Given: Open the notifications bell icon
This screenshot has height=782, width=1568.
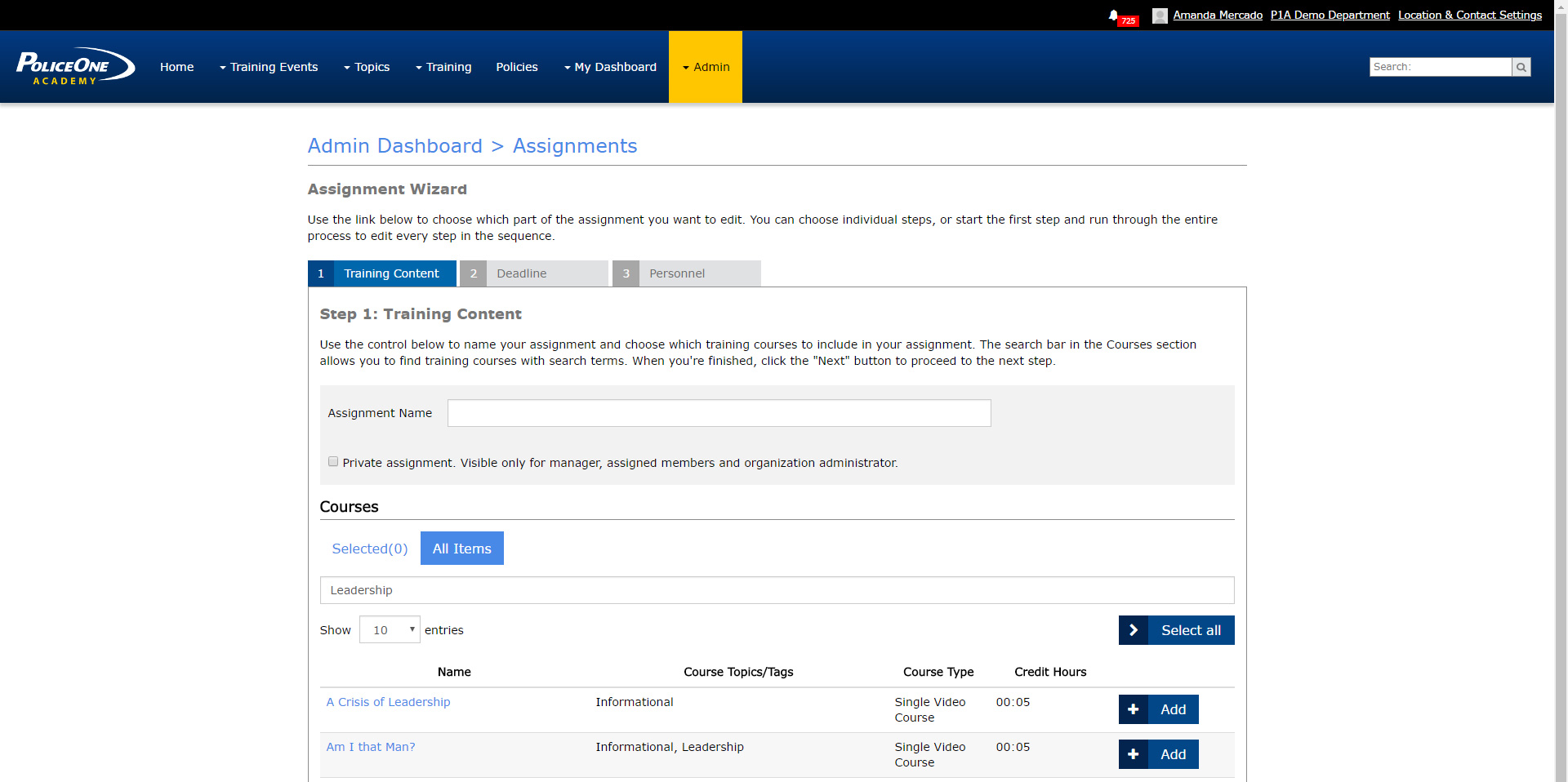Looking at the screenshot, I should (1113, 16).
